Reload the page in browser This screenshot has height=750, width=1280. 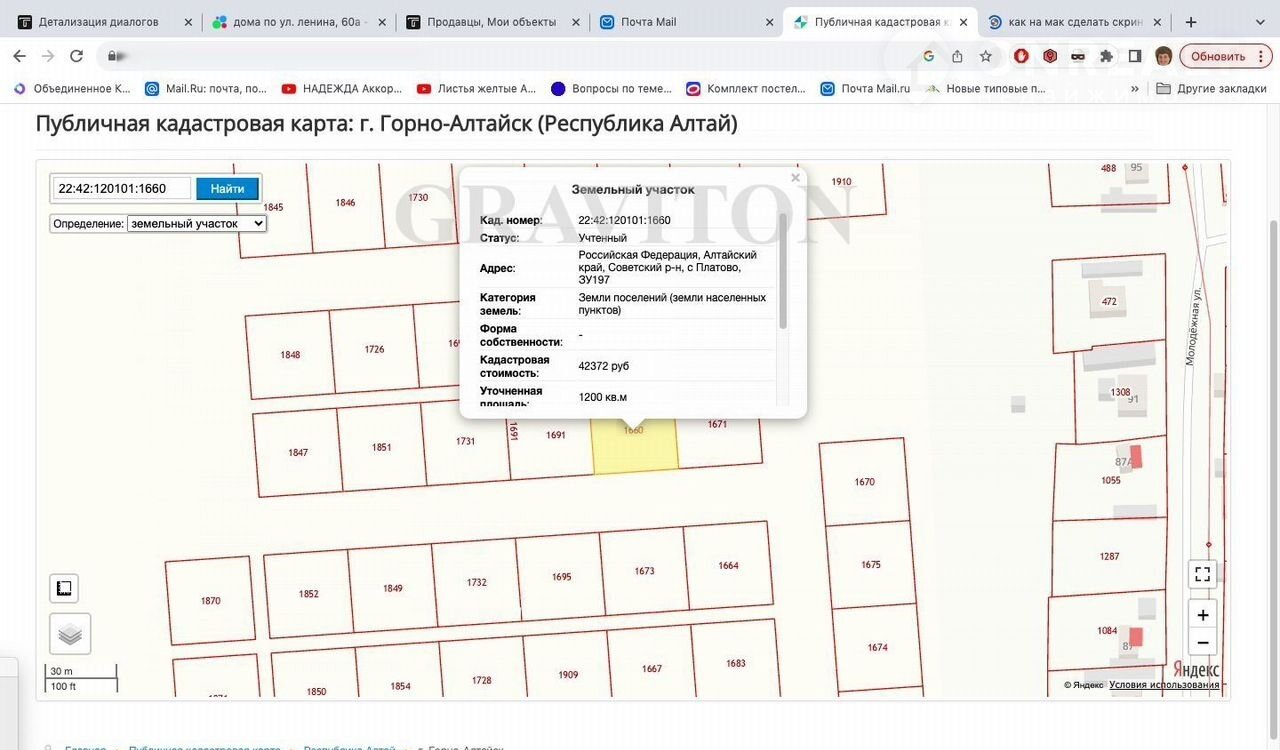click(x=76, y=56)
